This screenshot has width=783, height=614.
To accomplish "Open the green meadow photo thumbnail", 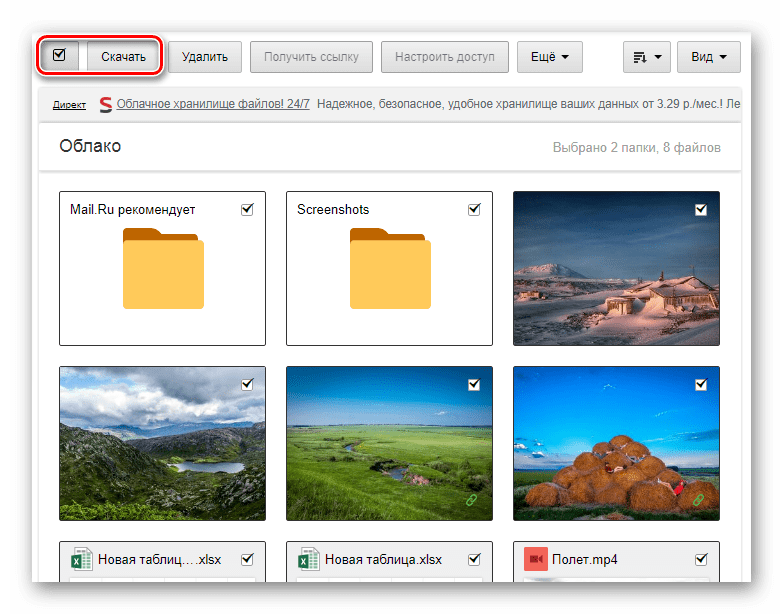I will [390, 443].
